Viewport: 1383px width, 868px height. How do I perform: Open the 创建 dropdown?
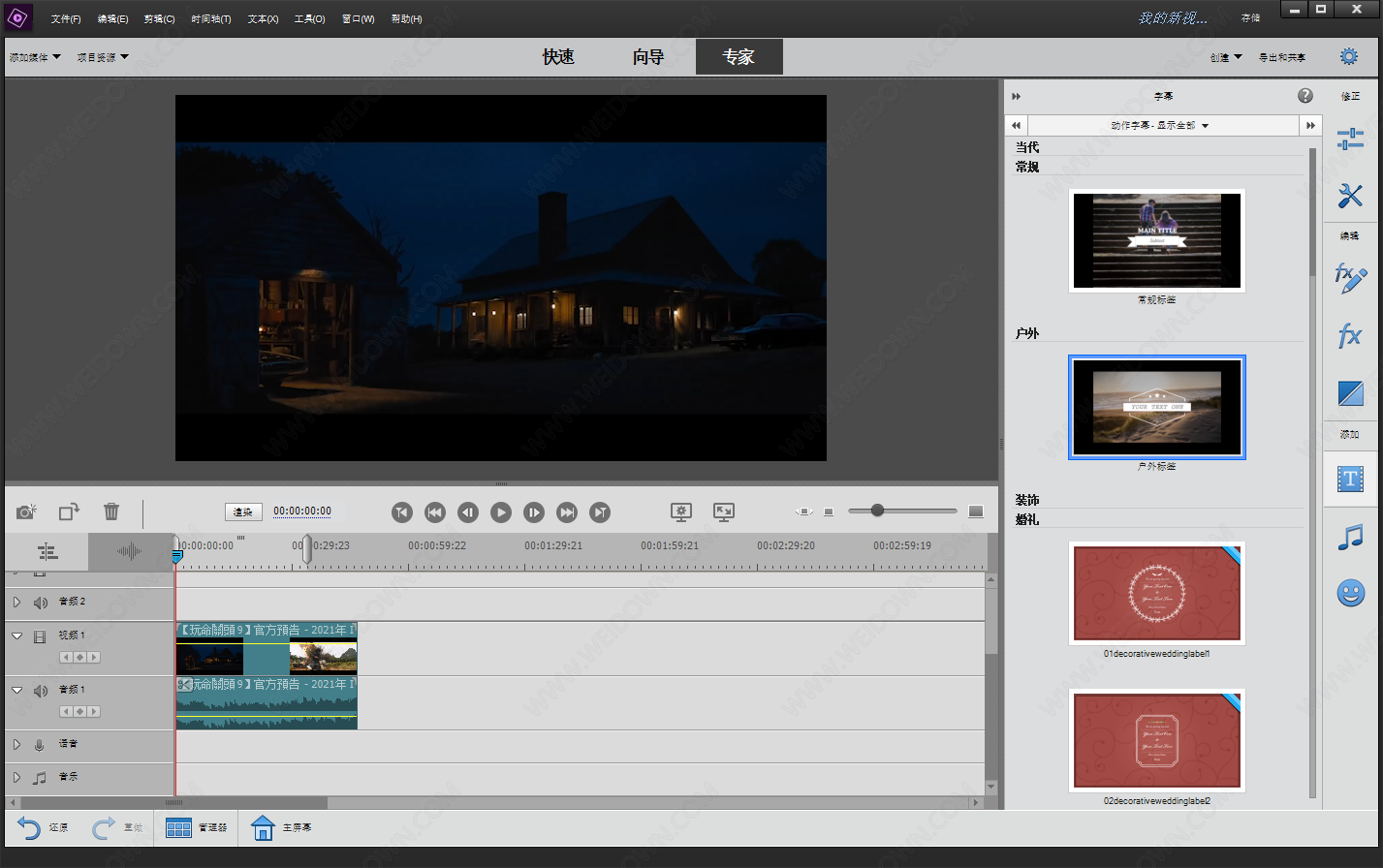point(1226,57)
